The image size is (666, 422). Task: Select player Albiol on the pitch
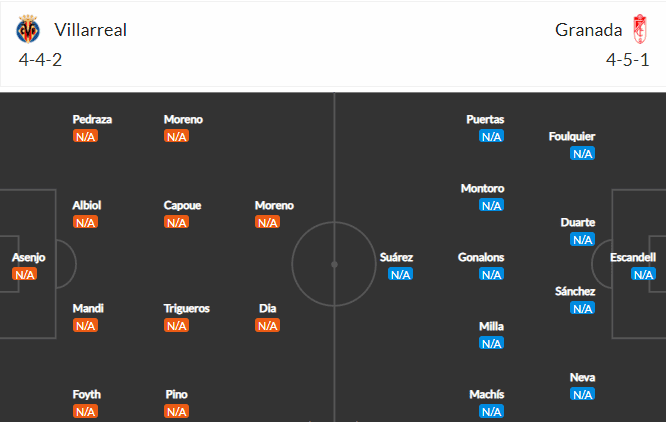click(x=86, y=205)
